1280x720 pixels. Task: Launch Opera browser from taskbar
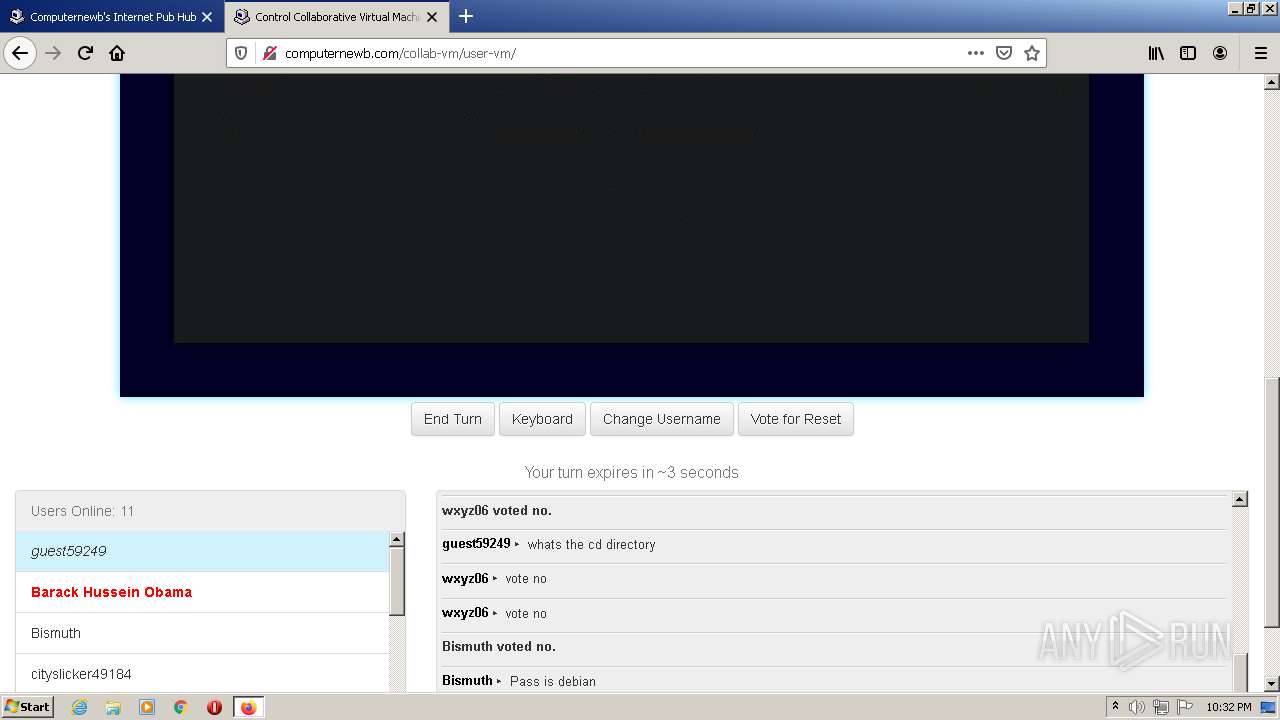(214, 707)
